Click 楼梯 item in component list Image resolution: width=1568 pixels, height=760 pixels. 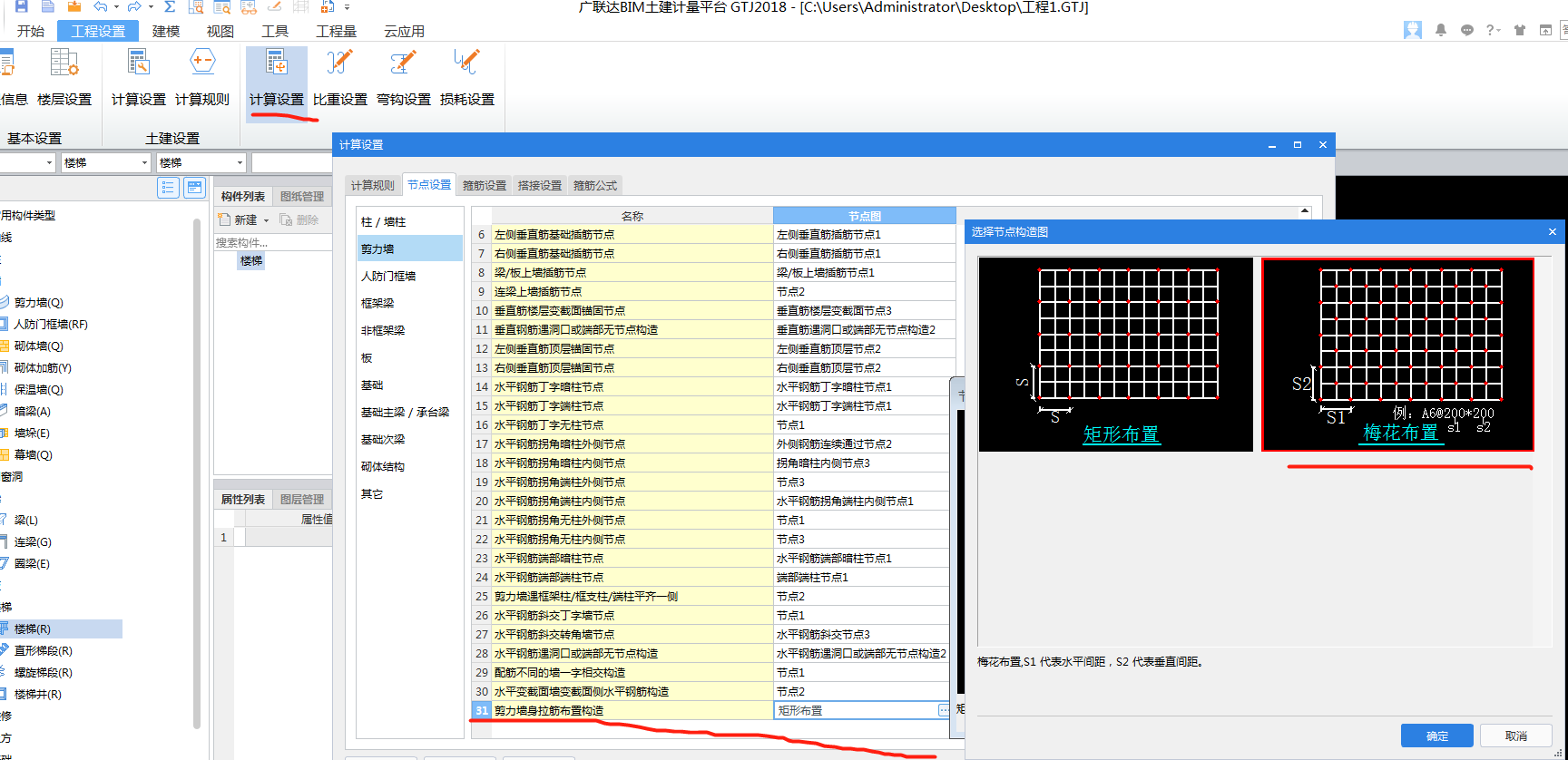[251, 260]
